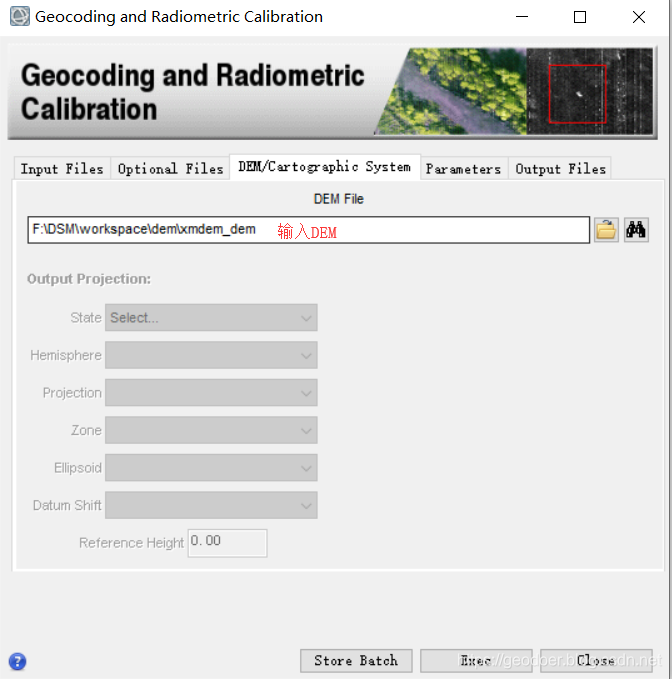672x679 pixels.
Task: Go to the Parameters tab
Action: (x=463, y=168)
